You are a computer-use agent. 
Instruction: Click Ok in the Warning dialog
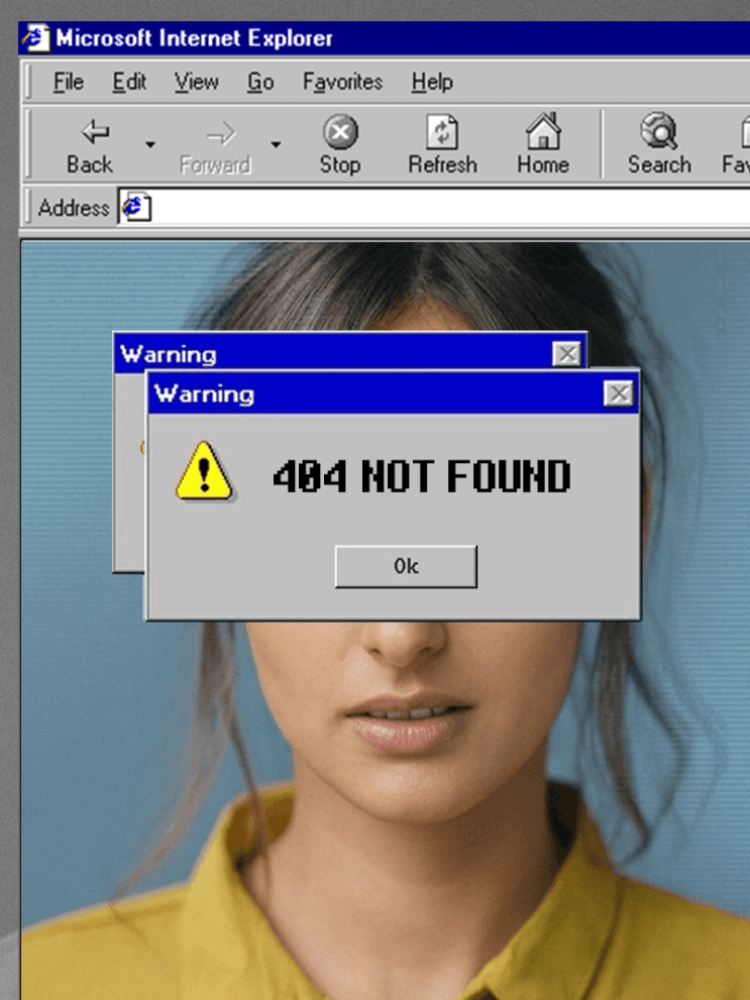pyautogui.click(x=406, y=566)
